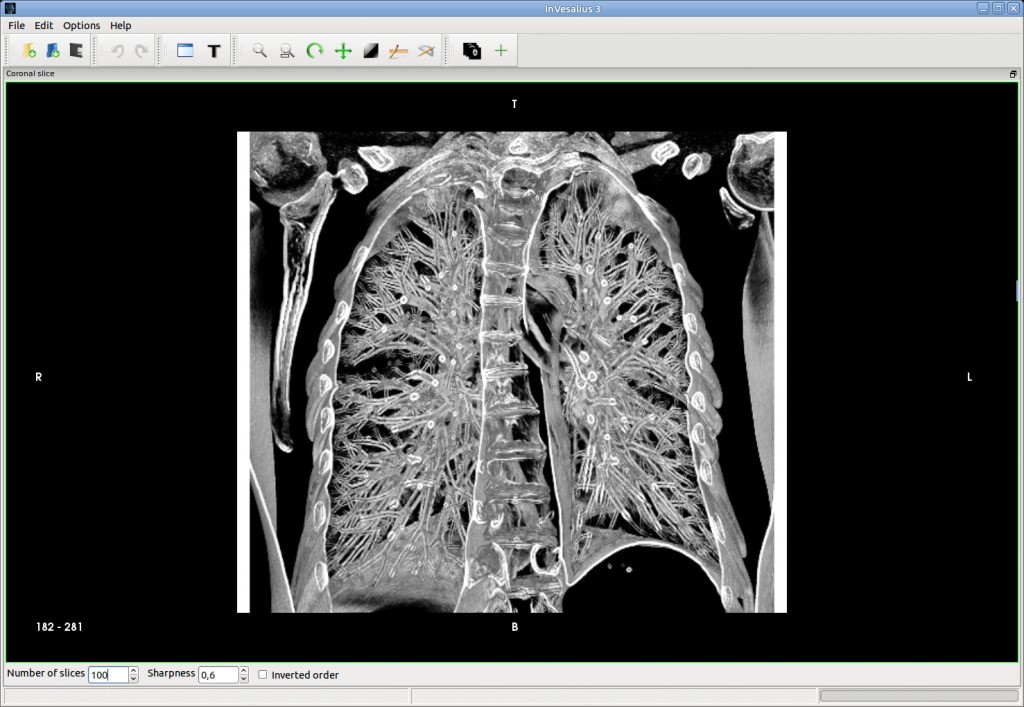The width and height of the screenshot is (1024, 707).
Task: Decrease the Sharpness value with down arrow
Action: (244, 679)
